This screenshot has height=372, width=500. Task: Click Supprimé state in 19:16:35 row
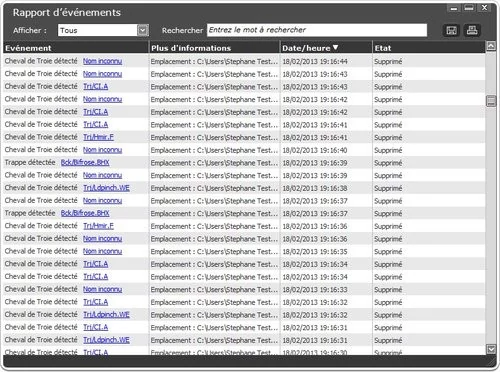388,251
